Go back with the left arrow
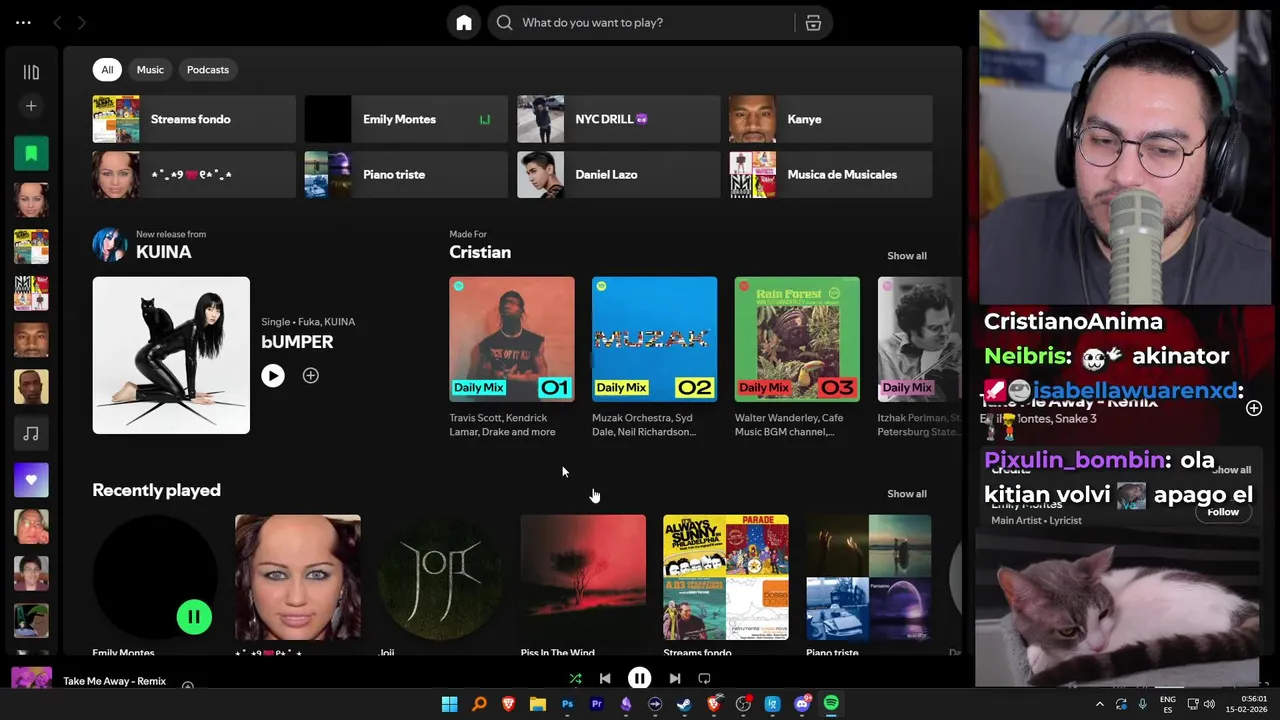This screenshot has height=720, width=1280. point(57,22)
